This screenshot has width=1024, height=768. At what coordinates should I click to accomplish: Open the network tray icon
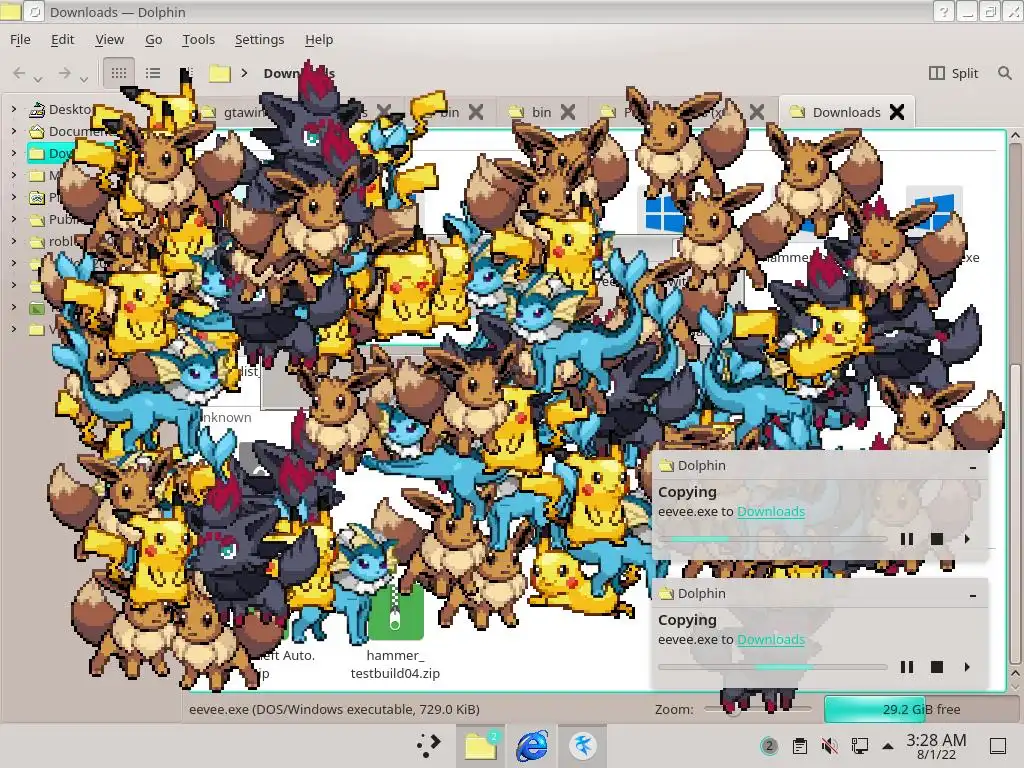859,746
